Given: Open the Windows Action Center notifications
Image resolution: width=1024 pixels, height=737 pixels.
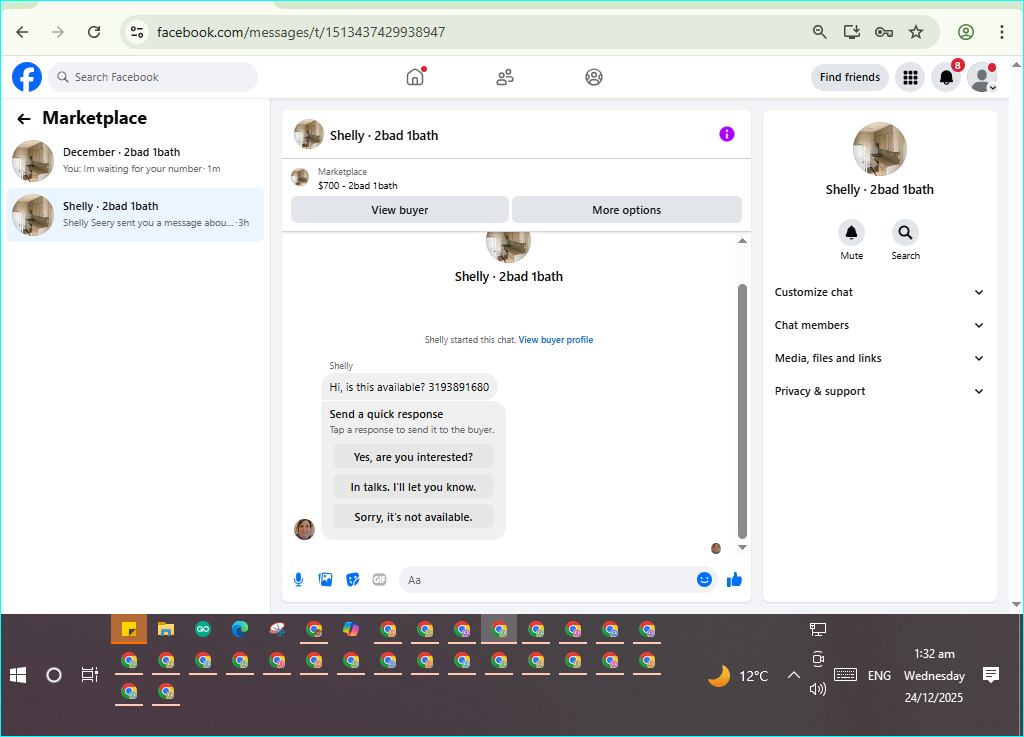Looking at the screenshot, I should tap(991, 675).
